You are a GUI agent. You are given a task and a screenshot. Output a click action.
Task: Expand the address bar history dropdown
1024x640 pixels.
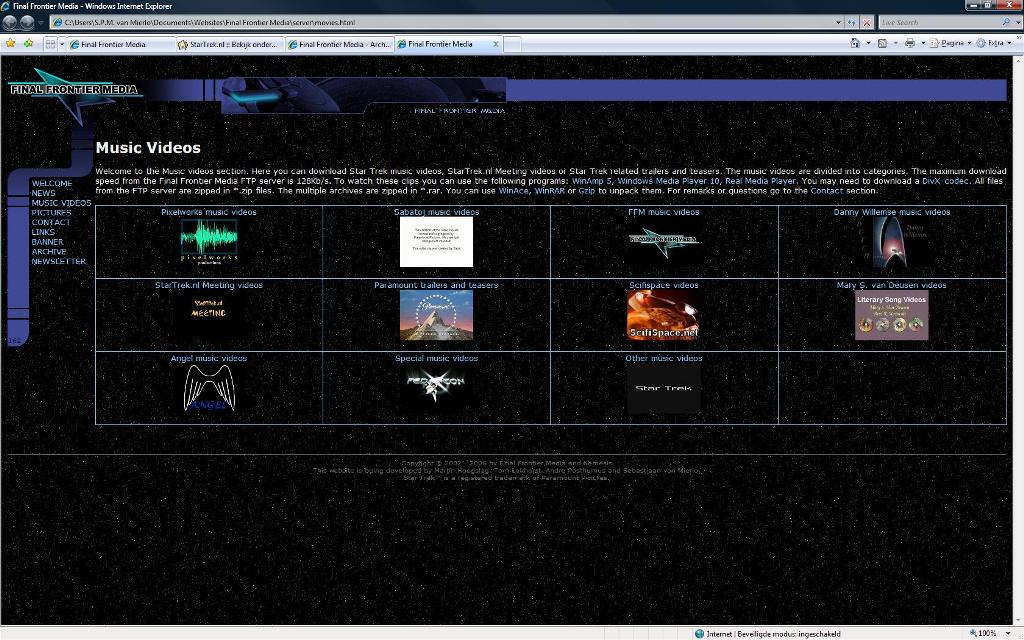coord(839,22)
